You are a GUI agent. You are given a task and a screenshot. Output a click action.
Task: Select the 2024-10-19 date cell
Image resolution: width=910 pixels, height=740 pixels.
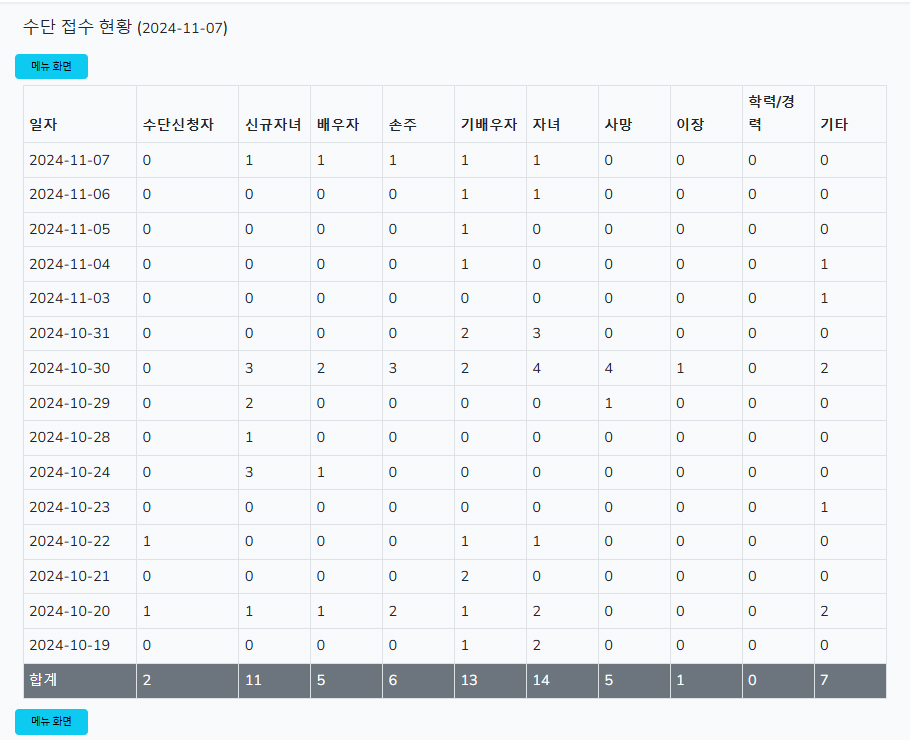(x=70, y=646)
